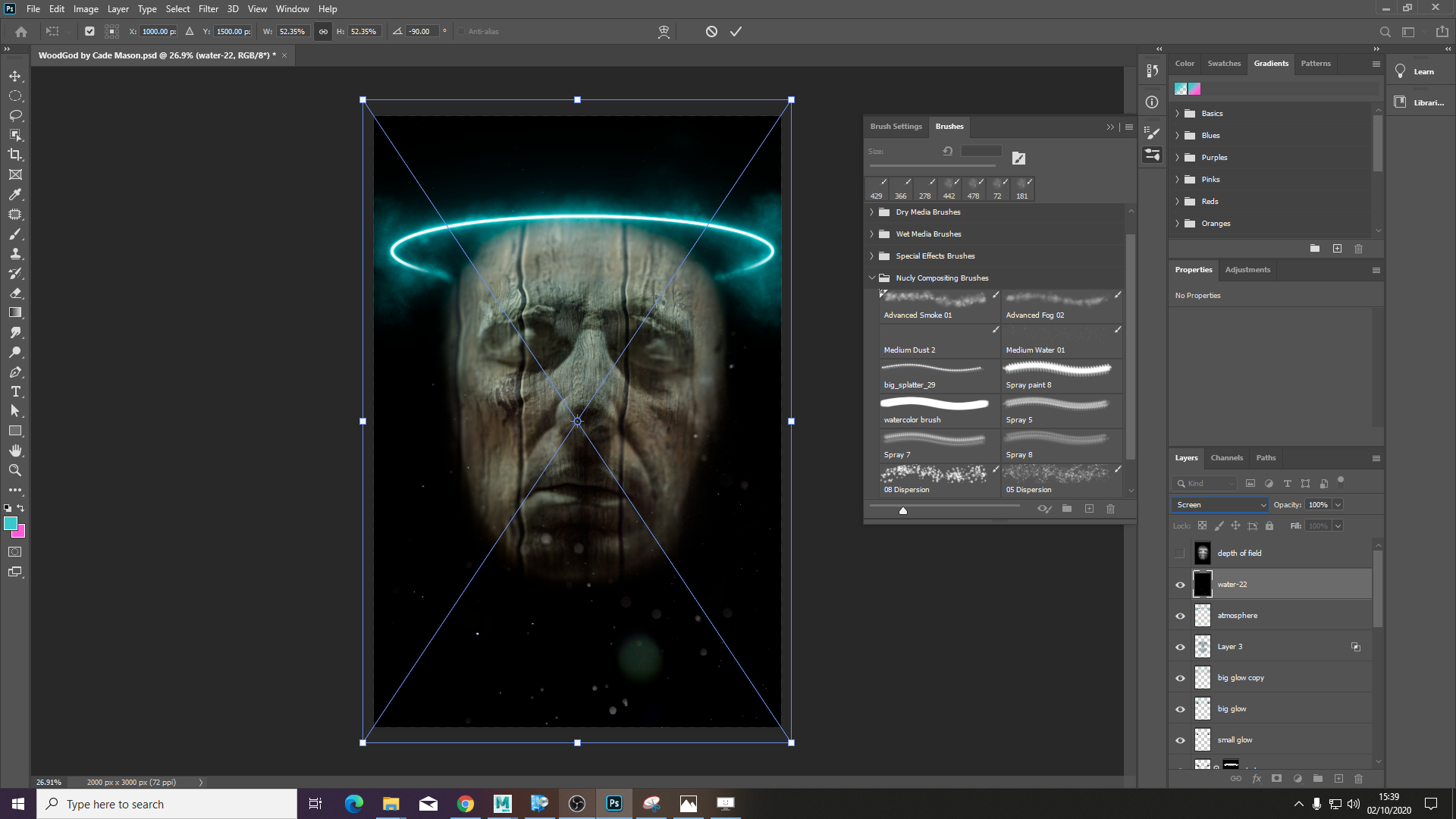
Task: Select the Horizontal Type tool
Action: [x=15, y=391]
